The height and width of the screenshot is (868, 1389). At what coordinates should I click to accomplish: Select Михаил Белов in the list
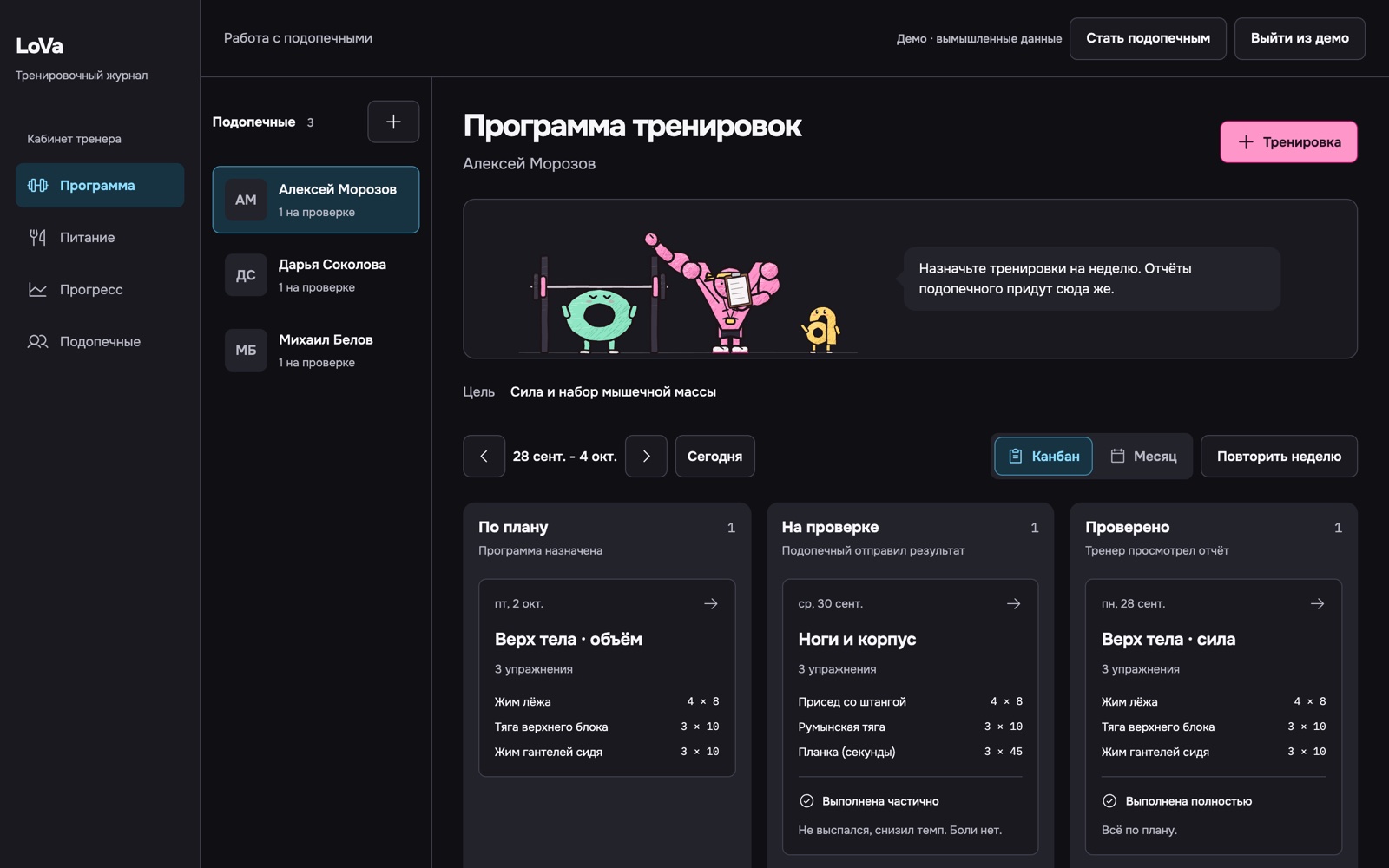[x=316, y=350]
